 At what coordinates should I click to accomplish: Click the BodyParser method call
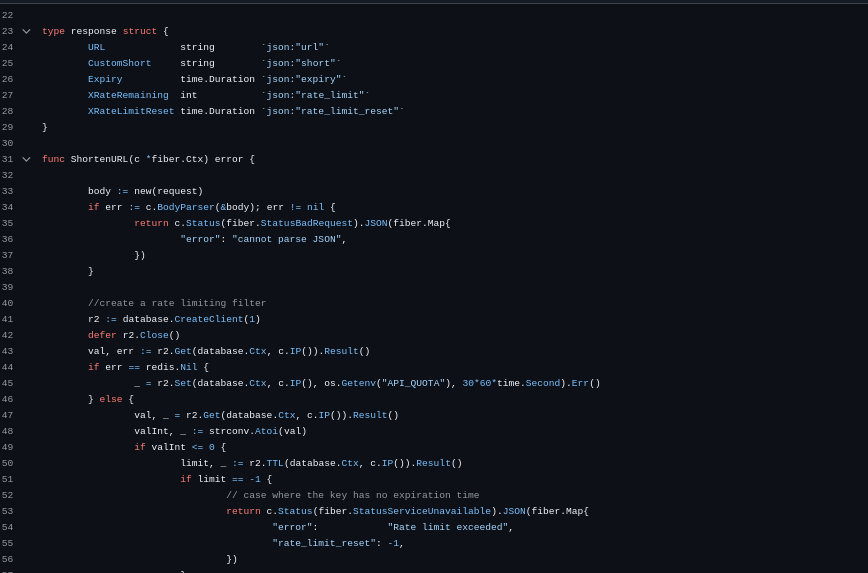[185, 207]
